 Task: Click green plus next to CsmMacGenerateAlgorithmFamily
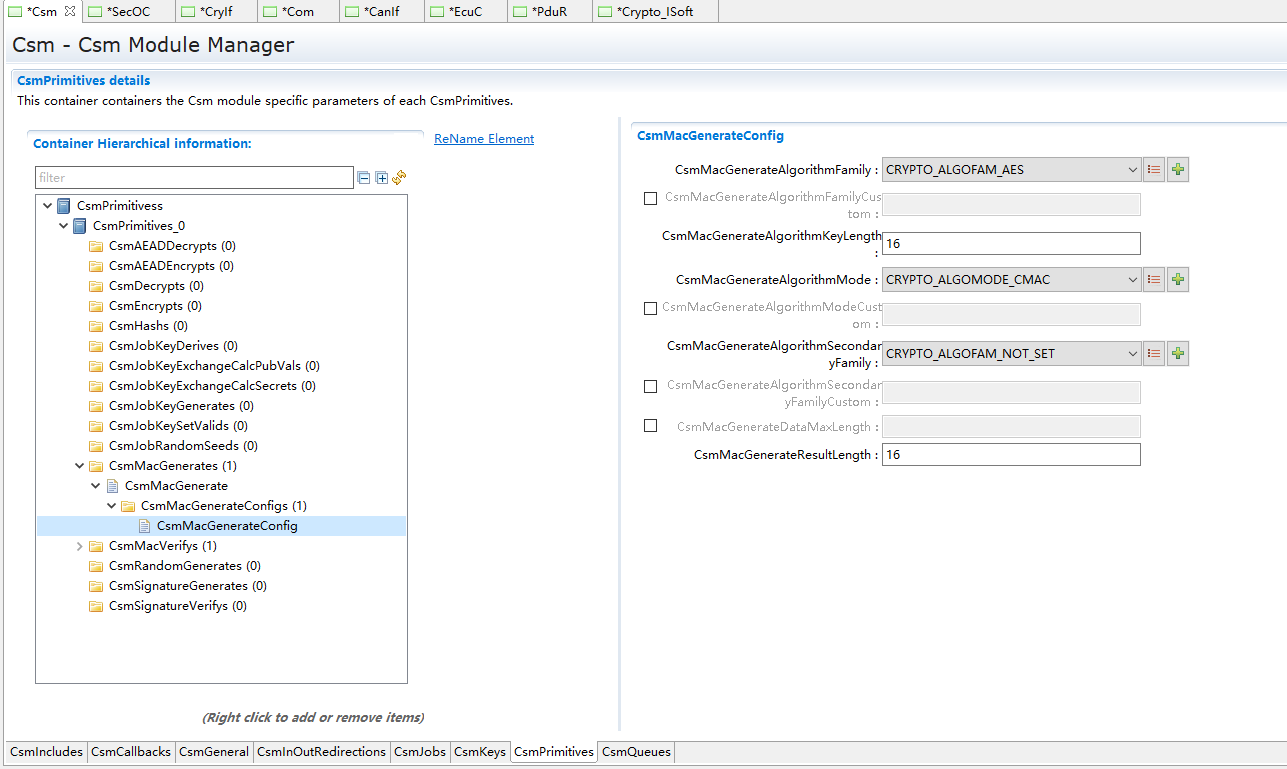click(1178, 170)
